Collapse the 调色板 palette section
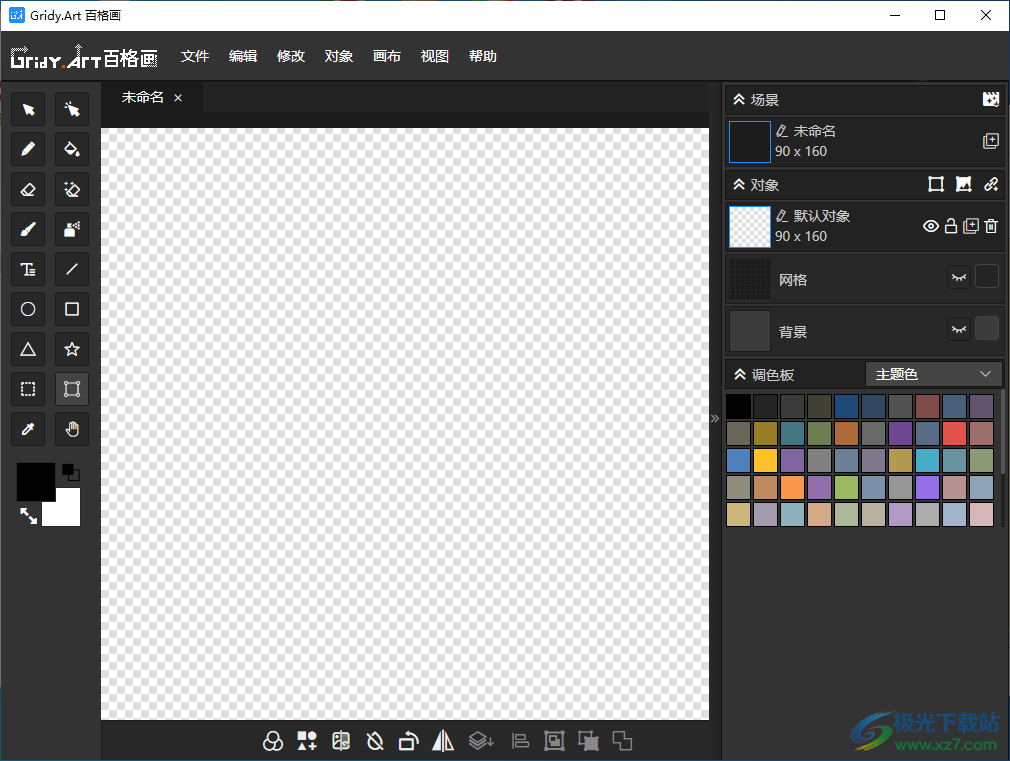 tap(739, 375)
